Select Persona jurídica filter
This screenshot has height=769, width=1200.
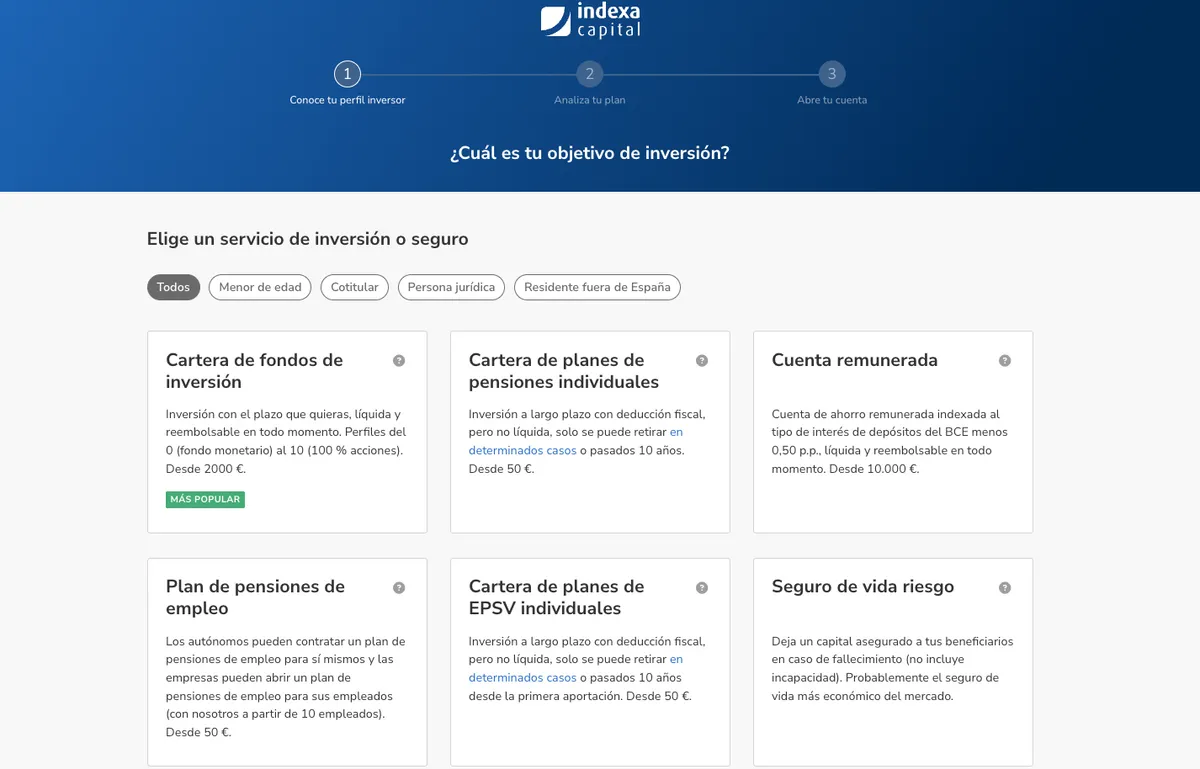click(x=451, y=287)
